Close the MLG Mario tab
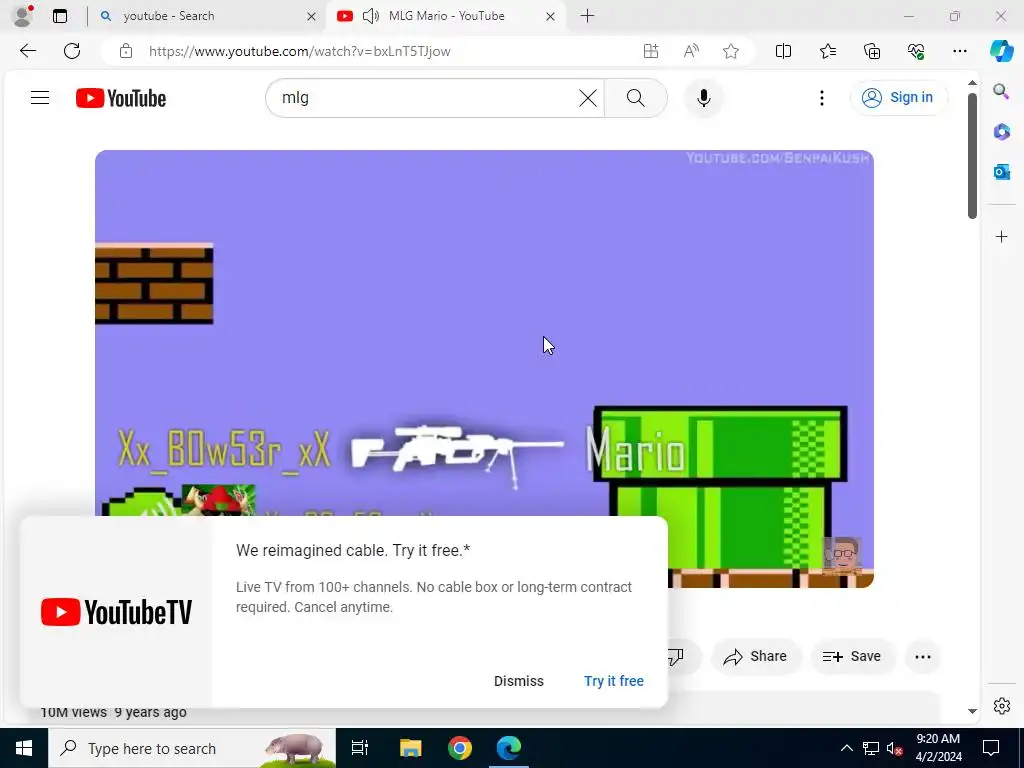The height and width of the screenshot is (768, 1024). coord(551,16)
